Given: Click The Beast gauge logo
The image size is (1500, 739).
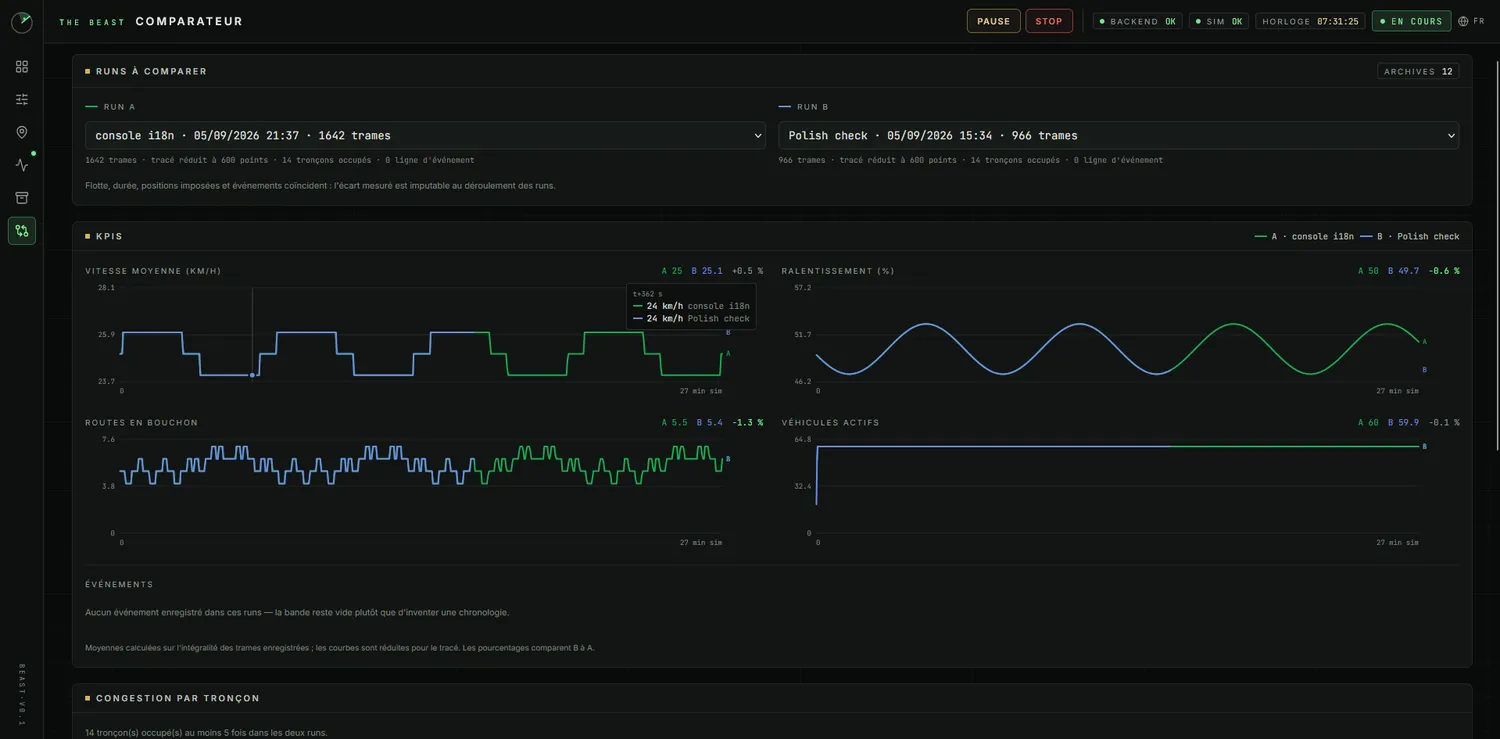Looking at the screenshot, I should 22,22.
